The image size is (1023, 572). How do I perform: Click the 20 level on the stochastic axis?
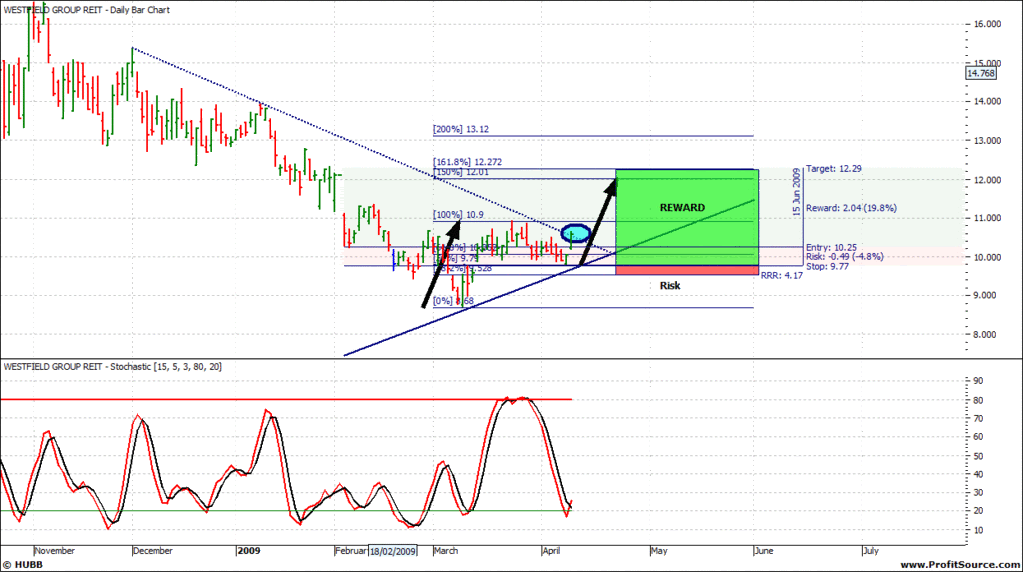click(x=977, y=511)
